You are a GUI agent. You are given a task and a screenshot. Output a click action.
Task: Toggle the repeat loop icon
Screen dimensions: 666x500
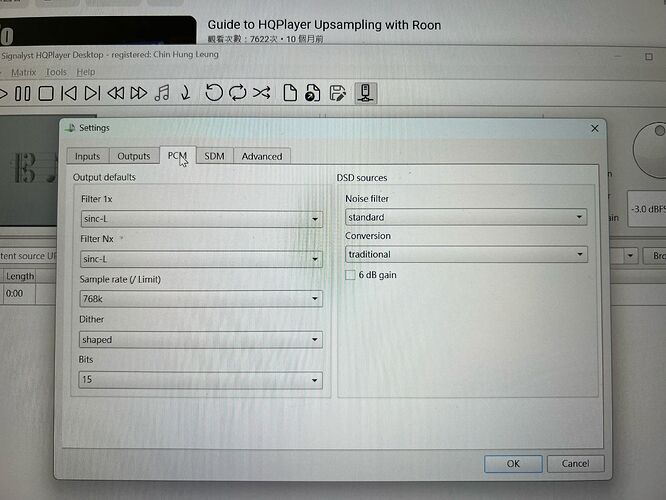(237, 93)
